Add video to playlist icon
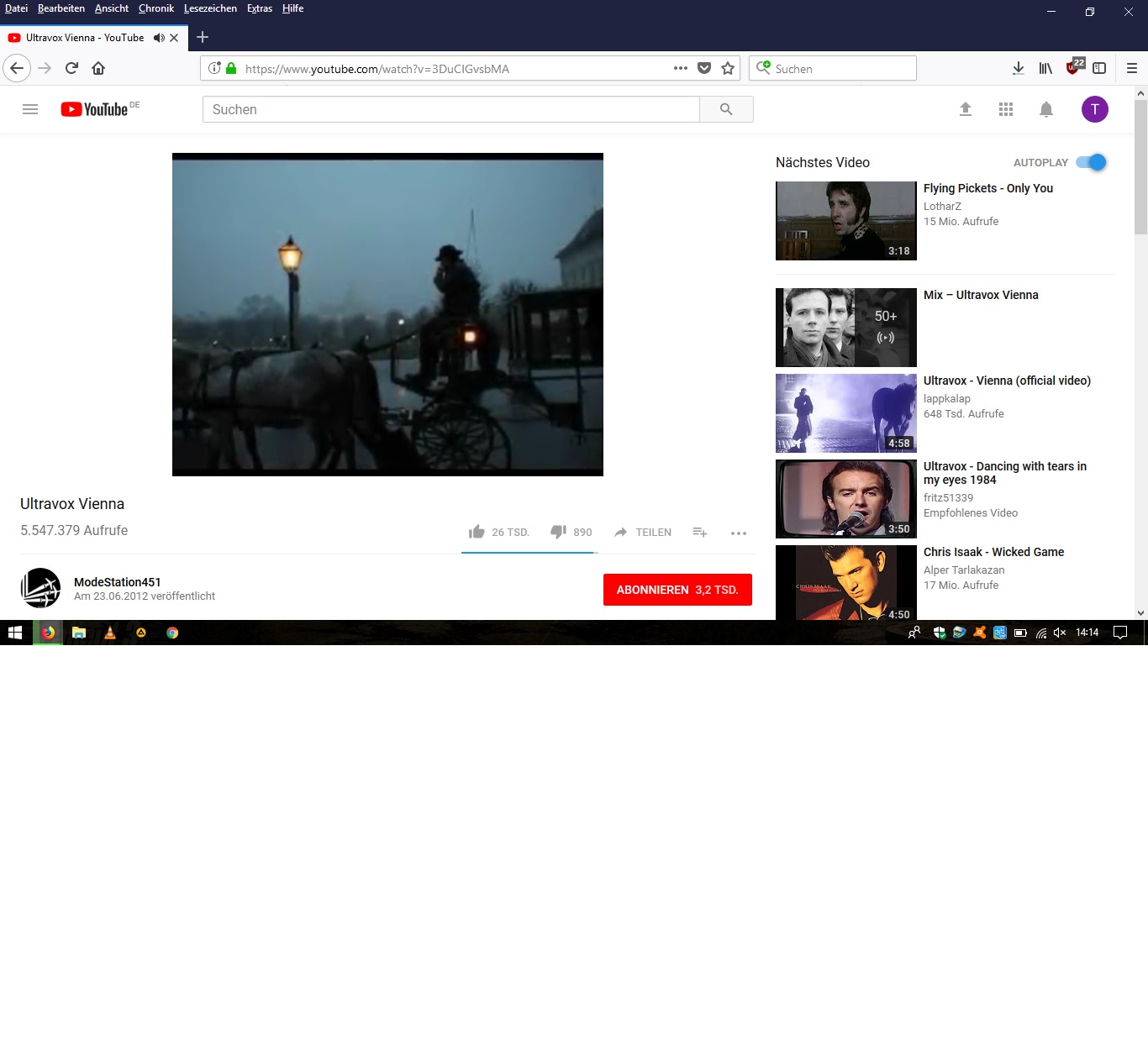Viewport: 1148px width, 1045px height. coord(699,532)
